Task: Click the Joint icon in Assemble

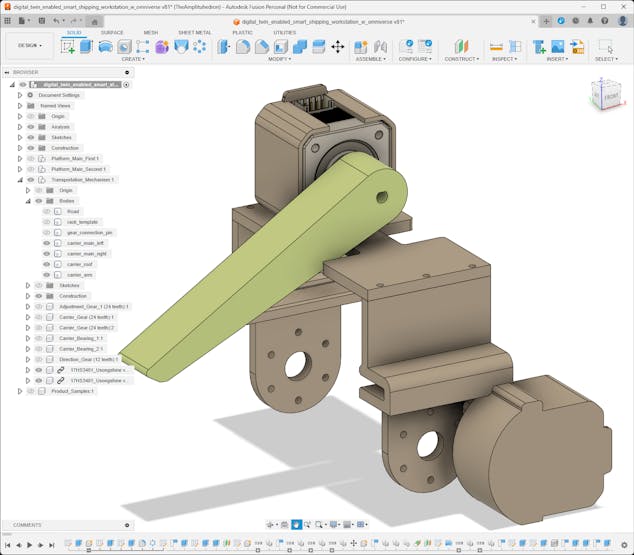Action: pos(361,46)
